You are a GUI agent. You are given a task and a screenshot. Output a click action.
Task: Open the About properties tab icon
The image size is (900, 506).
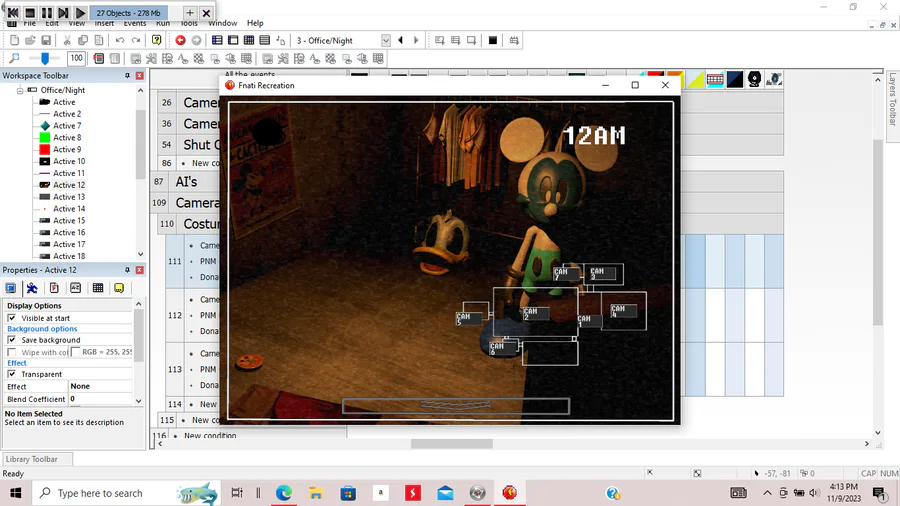click(119, 288)
